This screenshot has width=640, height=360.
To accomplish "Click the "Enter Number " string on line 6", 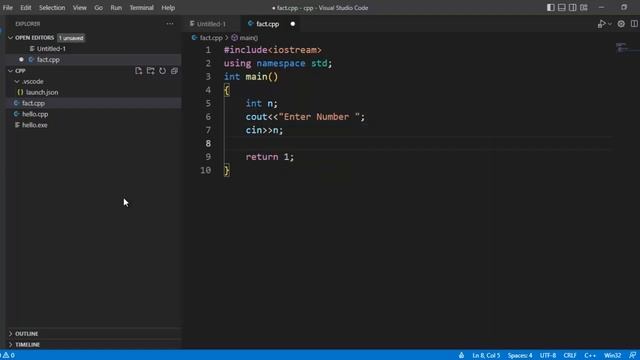I will (x=319, y=117).
